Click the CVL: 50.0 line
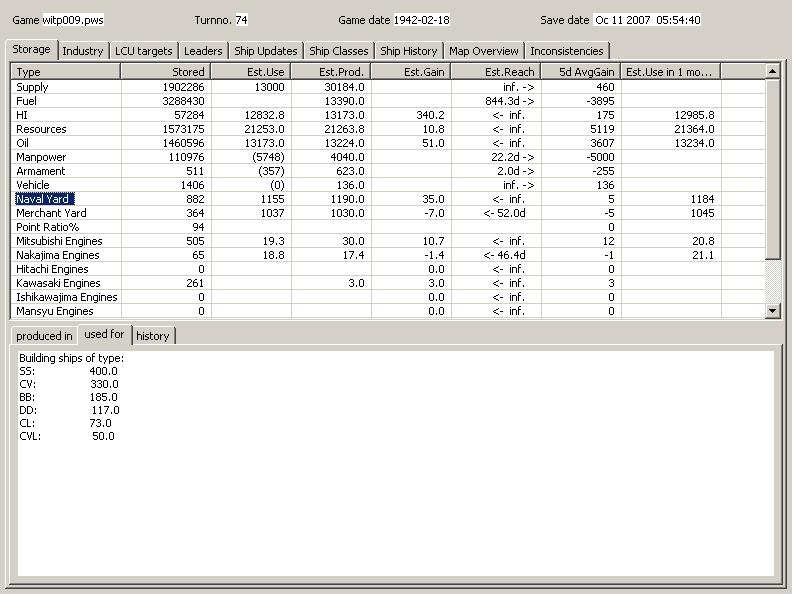The height and width of the screenshot is (594, 792). pyautogui.click(x=67, y=436)
